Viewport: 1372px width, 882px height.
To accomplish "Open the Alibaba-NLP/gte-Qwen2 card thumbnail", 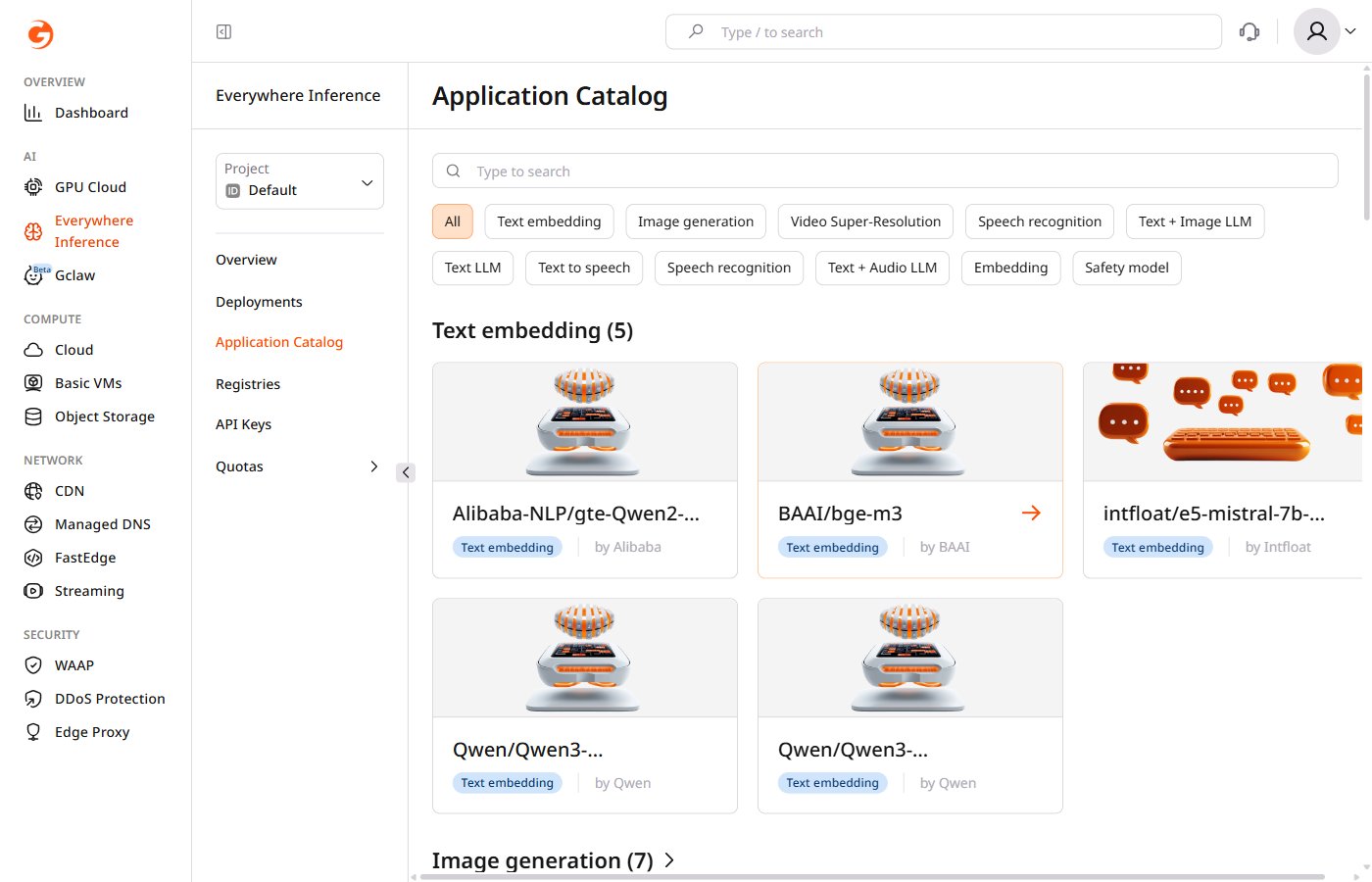I will pyautogui.click(x=585, y=421).
